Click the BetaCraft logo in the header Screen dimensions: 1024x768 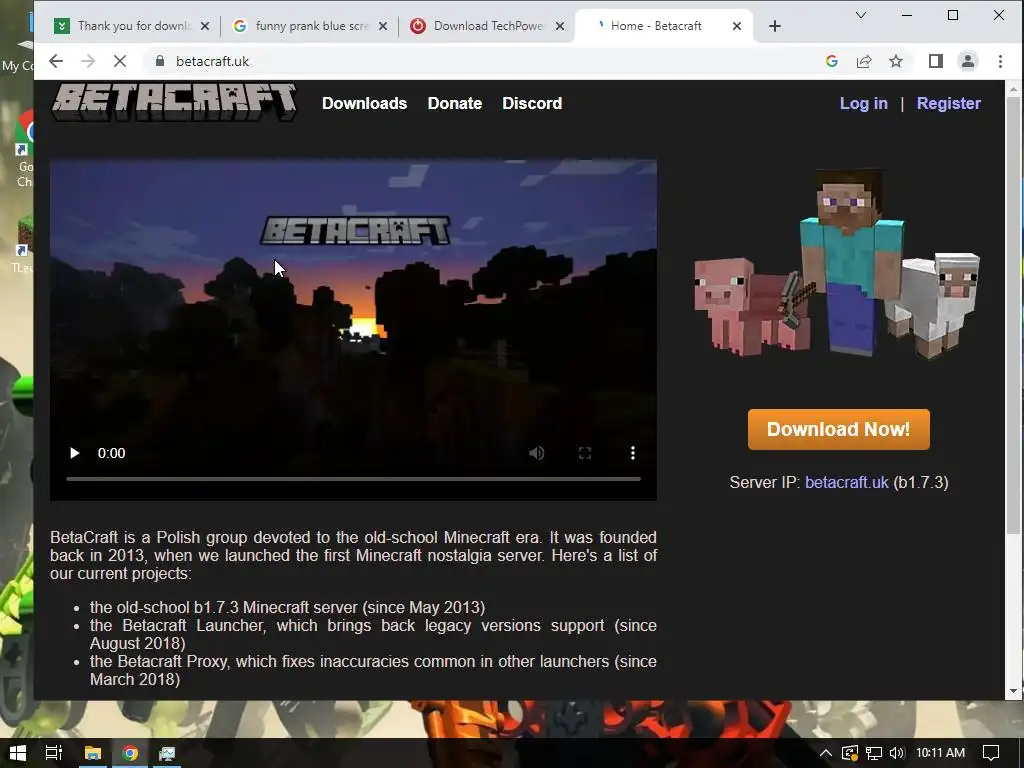pos(174,102)
